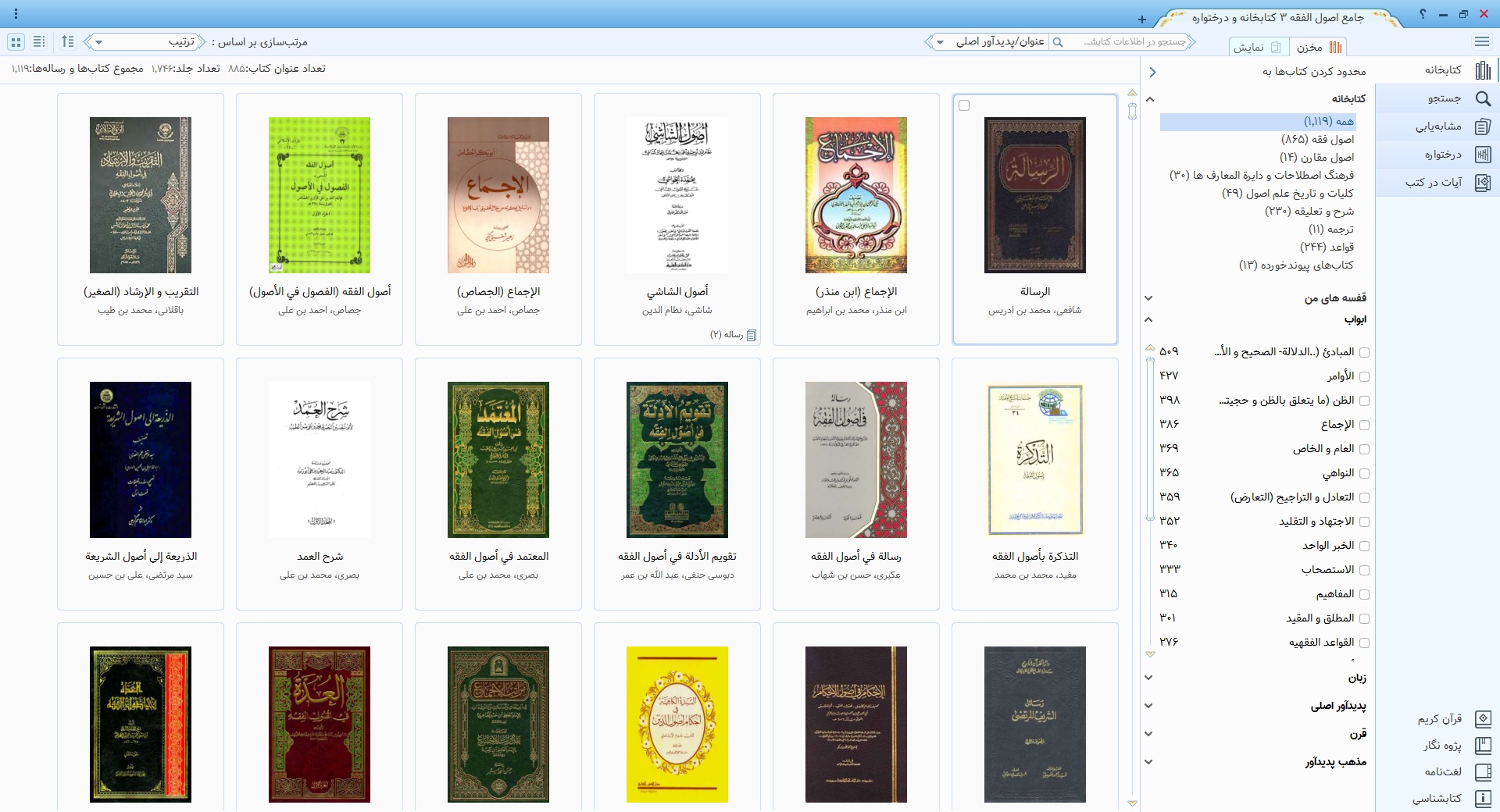Switch to the مخزن tab
Image resolution: width=1500 pixels, height=812 pixels.
pos(1319,48)
